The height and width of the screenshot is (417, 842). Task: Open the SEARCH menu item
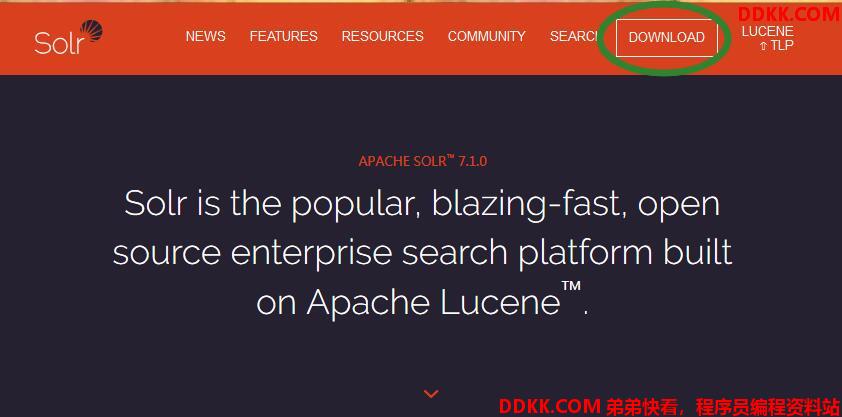(574, 36)
